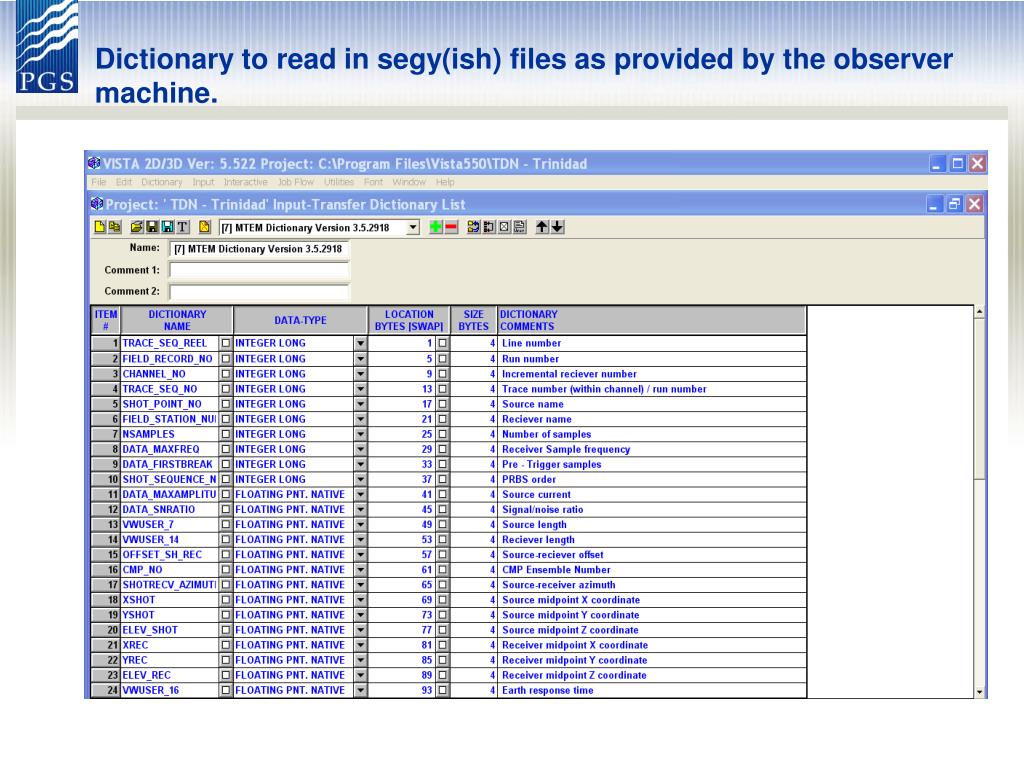Open data-type dropdown for SHOT_POINT_NO row
This screenshot has height=768, width=1024.
360,404
